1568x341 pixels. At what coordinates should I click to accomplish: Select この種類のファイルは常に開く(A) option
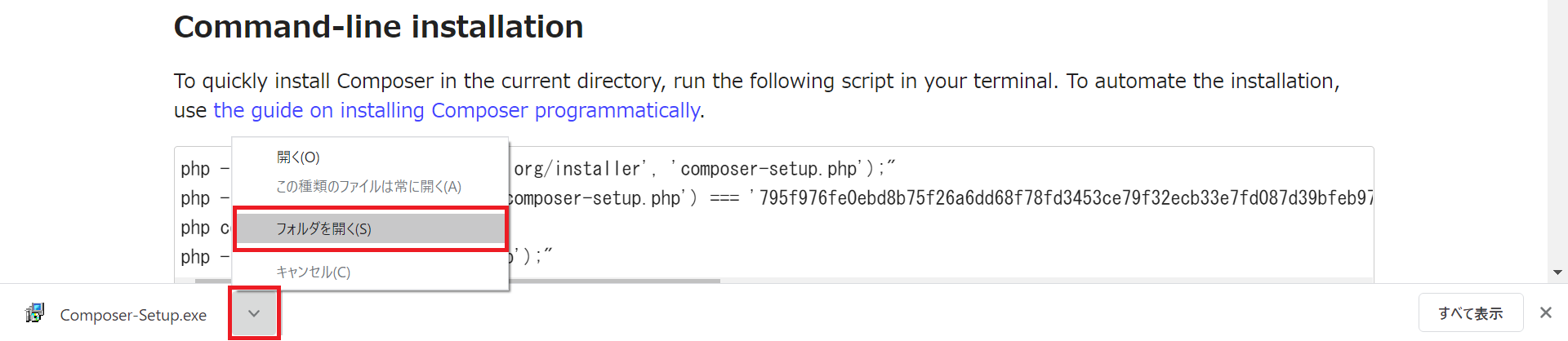pos(368,187)
